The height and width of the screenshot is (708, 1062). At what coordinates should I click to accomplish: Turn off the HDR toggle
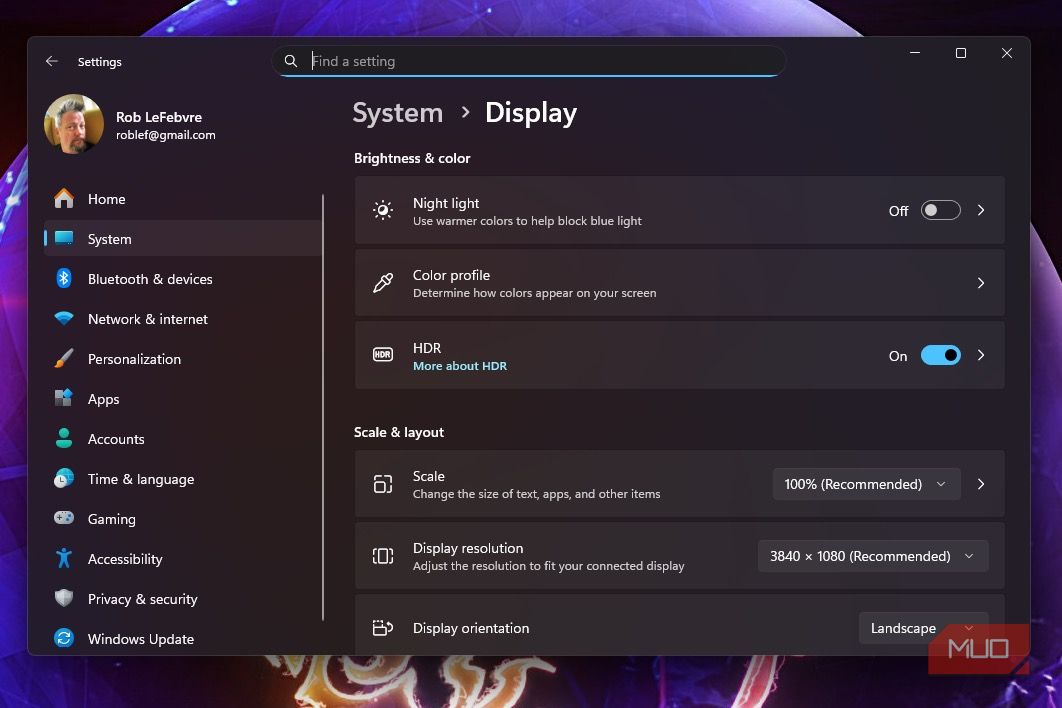click(940, 355)
